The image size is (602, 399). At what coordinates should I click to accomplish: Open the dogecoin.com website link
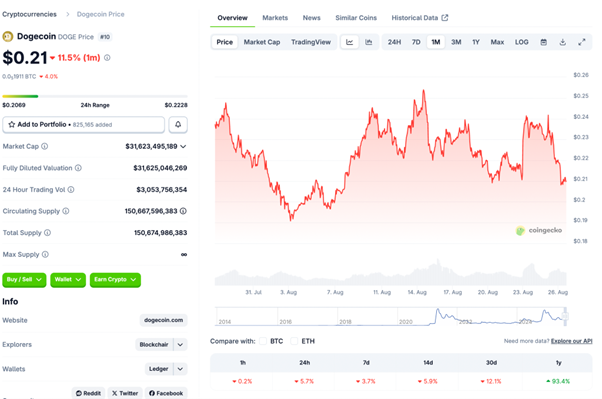tap(164, 320)
